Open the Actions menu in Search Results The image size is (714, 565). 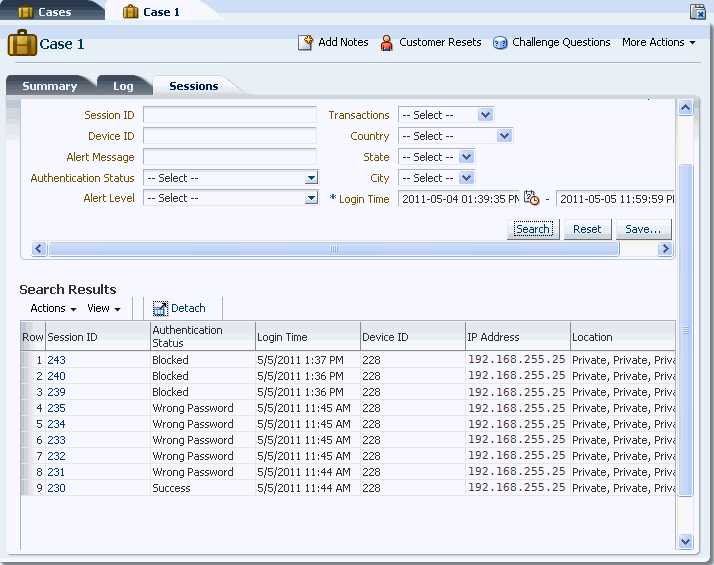click(53, 308)
